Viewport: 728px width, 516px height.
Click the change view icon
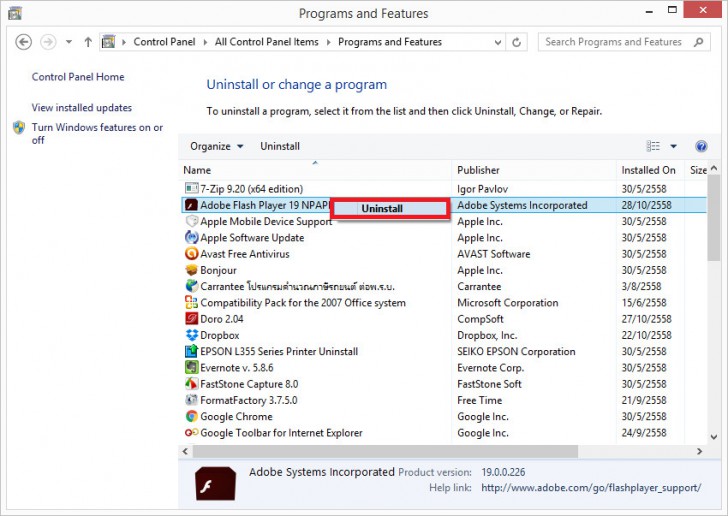point(653,146)
